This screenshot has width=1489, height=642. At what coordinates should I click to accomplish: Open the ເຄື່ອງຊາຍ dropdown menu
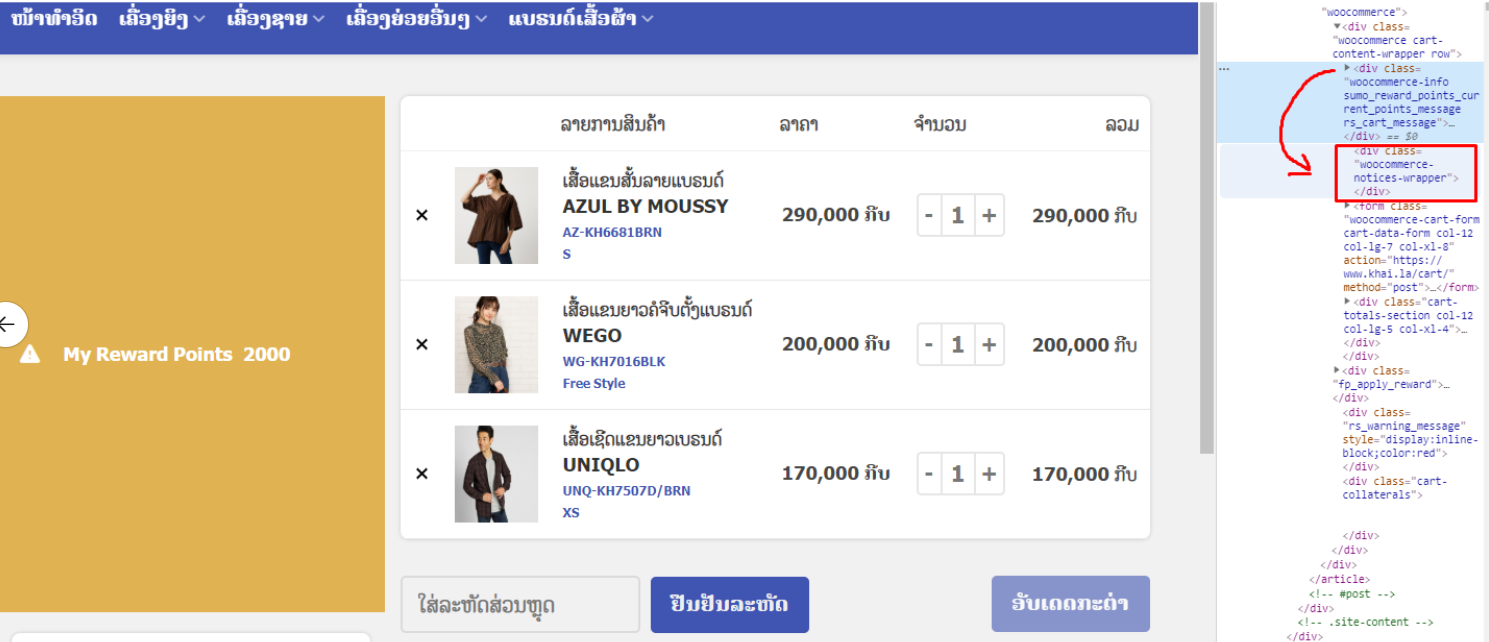275,19
